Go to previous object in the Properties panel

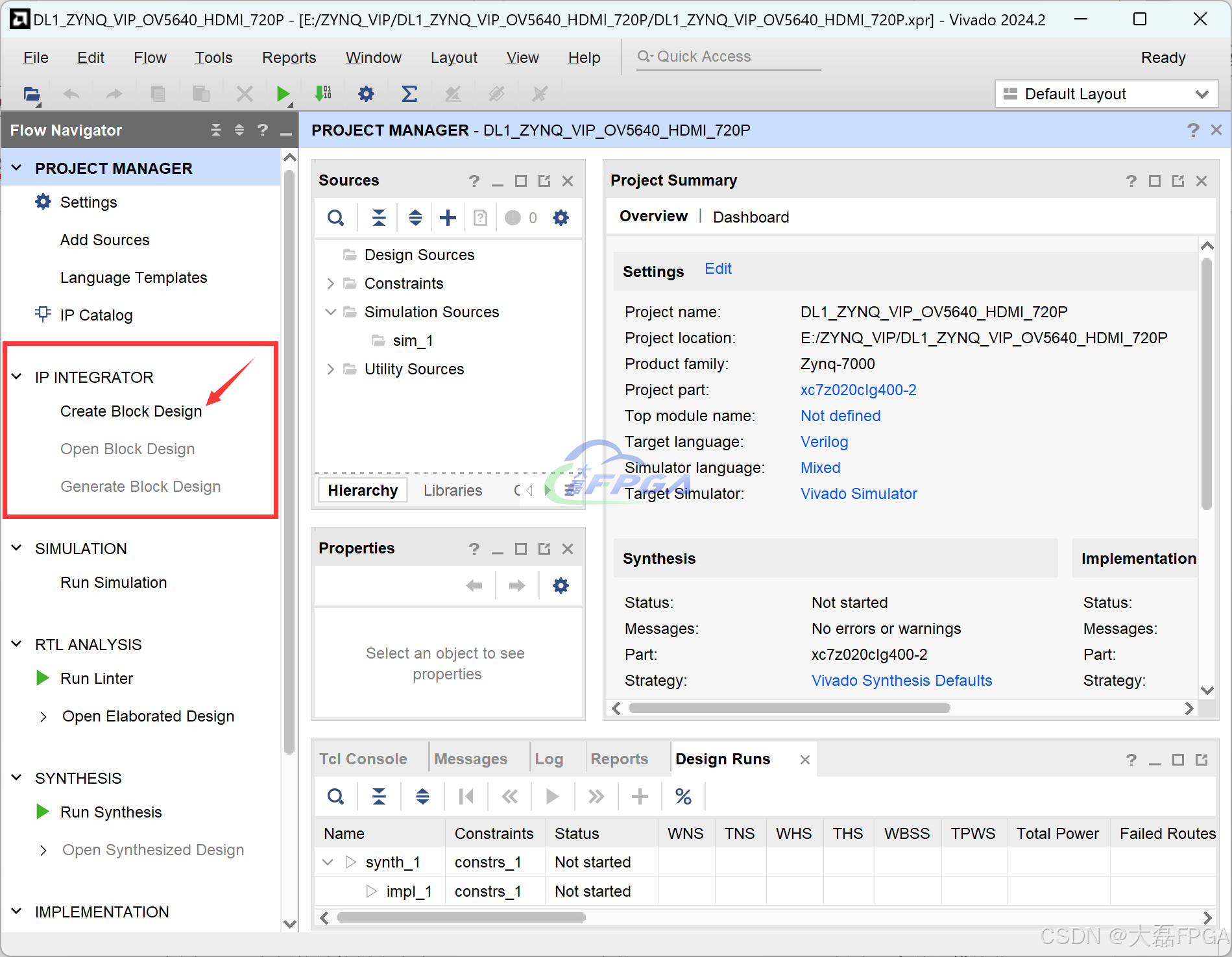[474, 586]
